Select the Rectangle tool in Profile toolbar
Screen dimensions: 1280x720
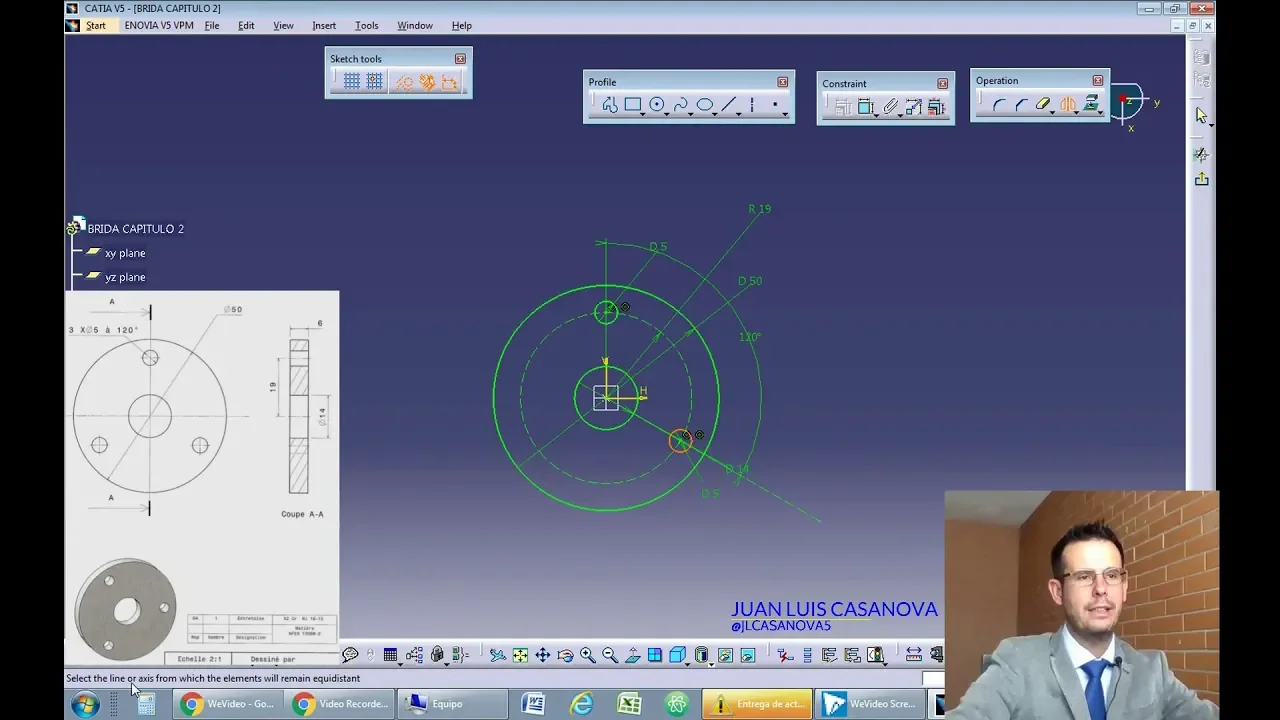tap(632, 105)
